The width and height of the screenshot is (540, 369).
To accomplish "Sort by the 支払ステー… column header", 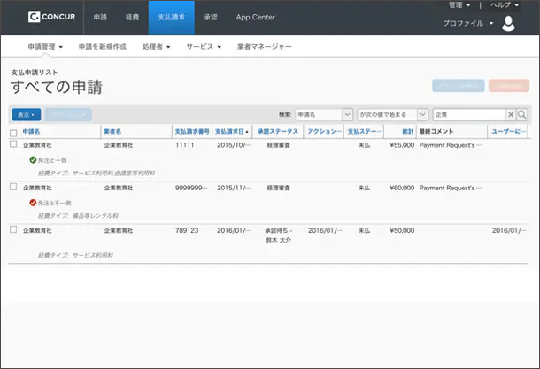I will pos(364,131).
